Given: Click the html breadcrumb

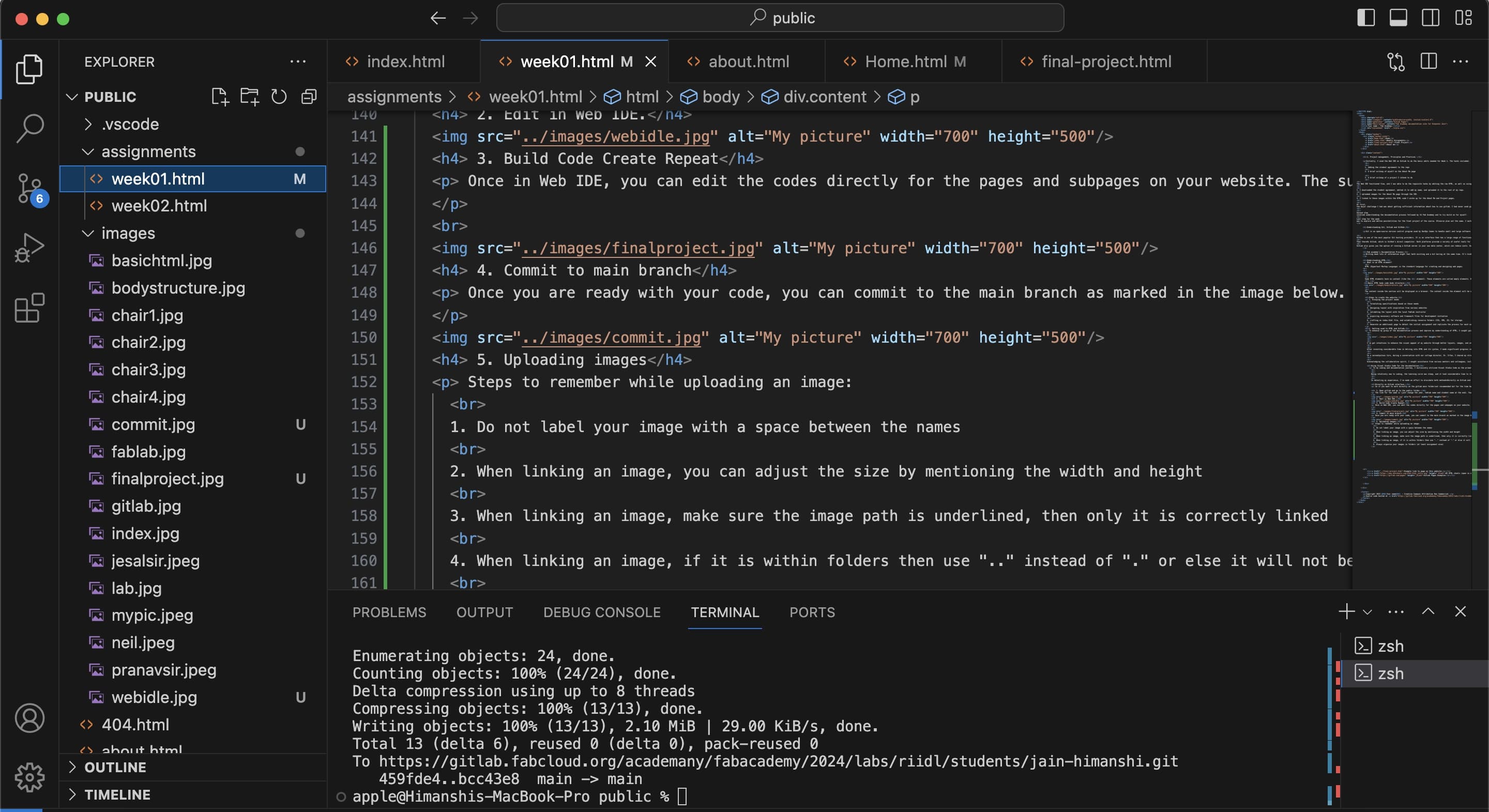Looking at the screenshot, I should point(631,97).
